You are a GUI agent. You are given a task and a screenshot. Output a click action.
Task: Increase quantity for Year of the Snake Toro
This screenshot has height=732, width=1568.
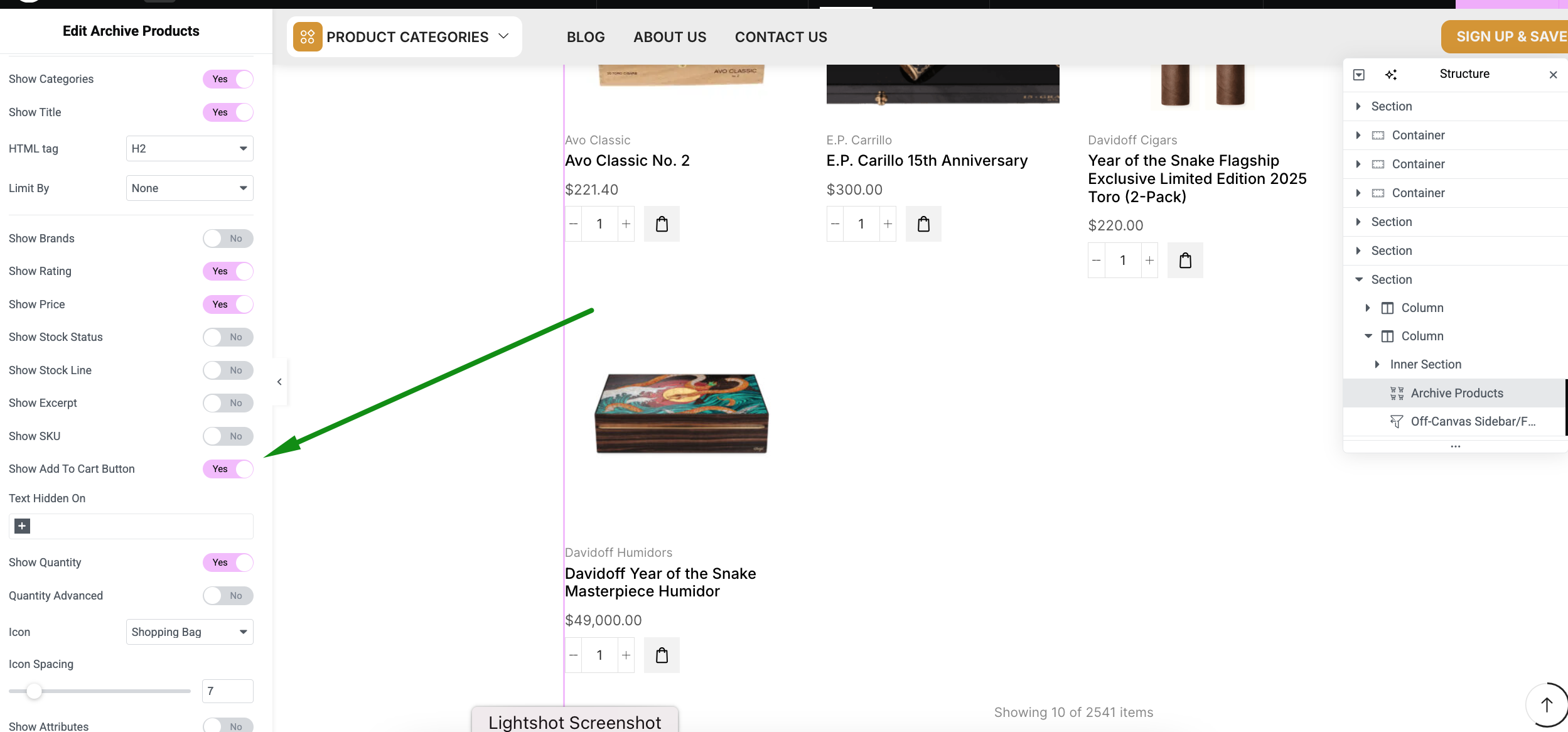pyautogui.click(x=1149, y=261)
